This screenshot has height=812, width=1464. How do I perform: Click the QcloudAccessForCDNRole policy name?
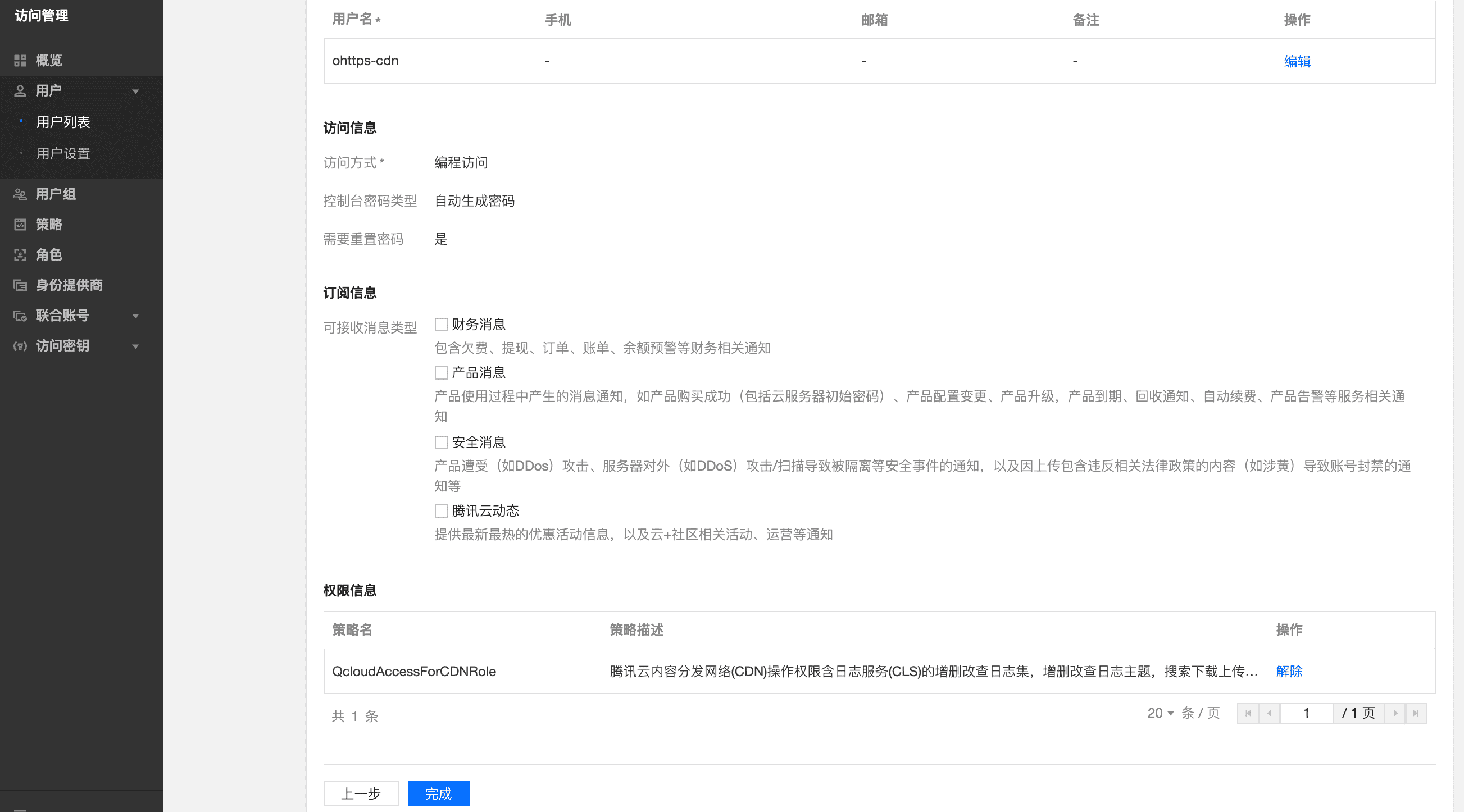tap(413, 672)
